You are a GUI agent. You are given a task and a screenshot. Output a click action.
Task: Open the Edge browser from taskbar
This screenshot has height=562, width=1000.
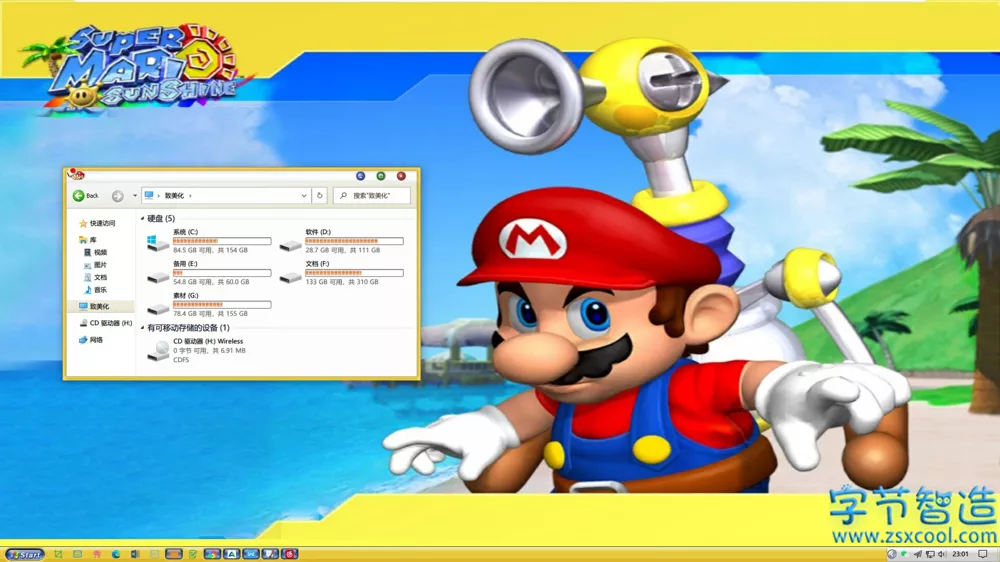coord(115,554)
